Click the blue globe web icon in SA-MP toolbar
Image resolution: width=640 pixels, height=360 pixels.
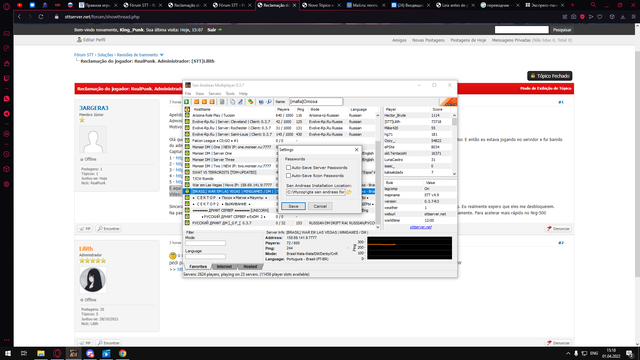click(x=261, y=102)
